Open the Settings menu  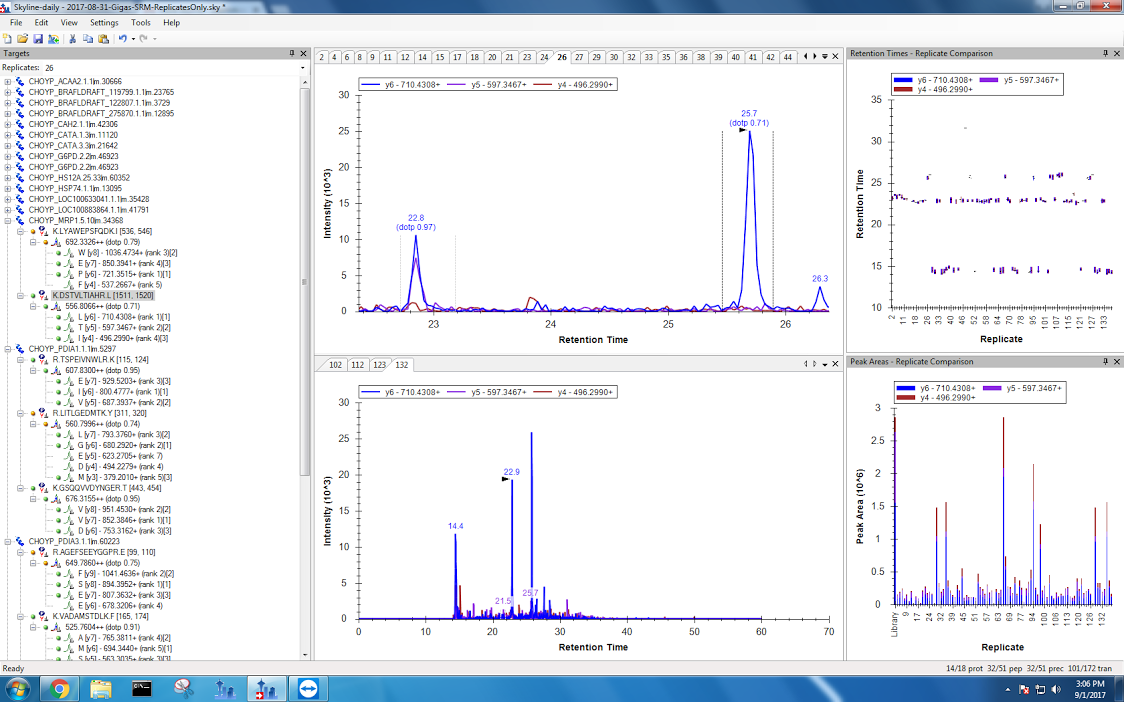pyautogui.click(x=103, y=22)
